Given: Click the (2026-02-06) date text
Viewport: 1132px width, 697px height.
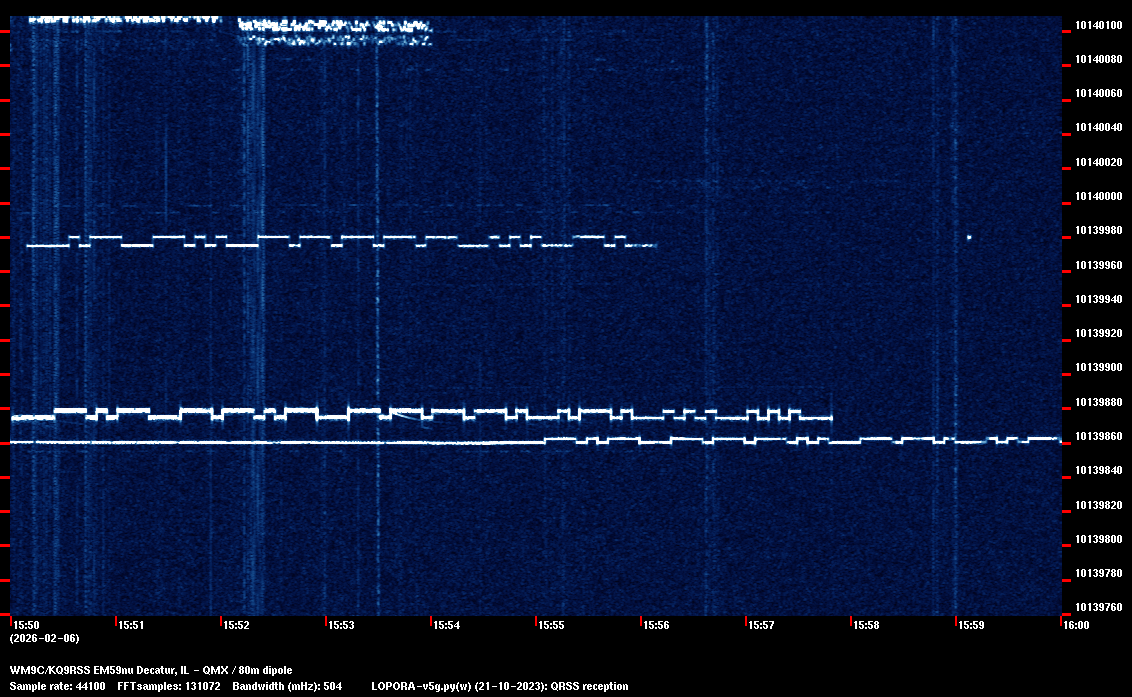Looking at the screenshot, I should click(44, 638).
